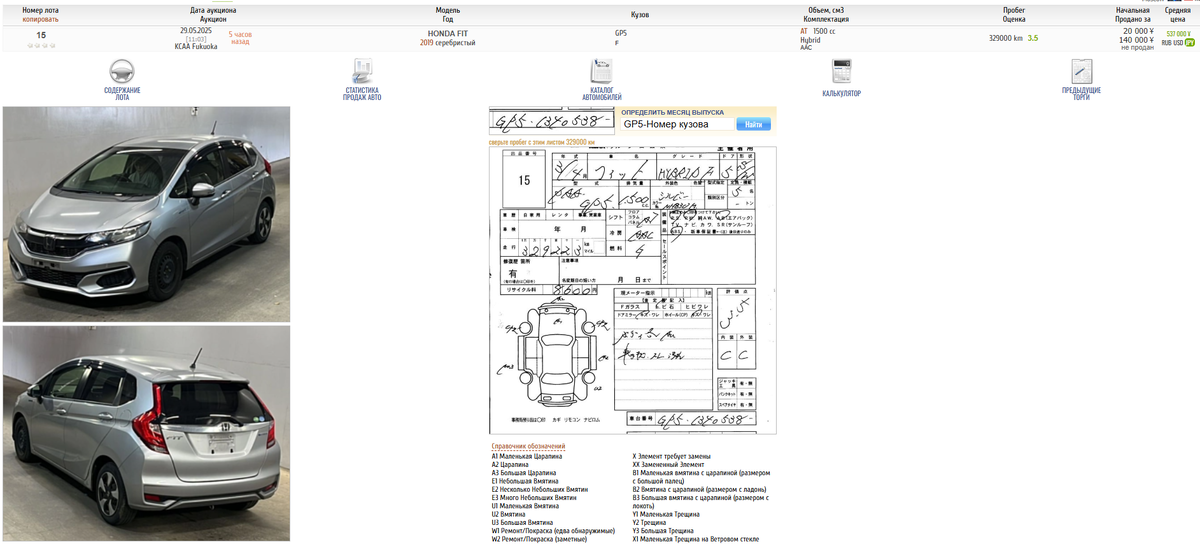This screenshot has width=1200, height=544.
Task: Click the 'ОПРЕДЕЛИТЬ МЕСЯЦ ВЫПУСКА' label
Action: (x=672, y=113)
